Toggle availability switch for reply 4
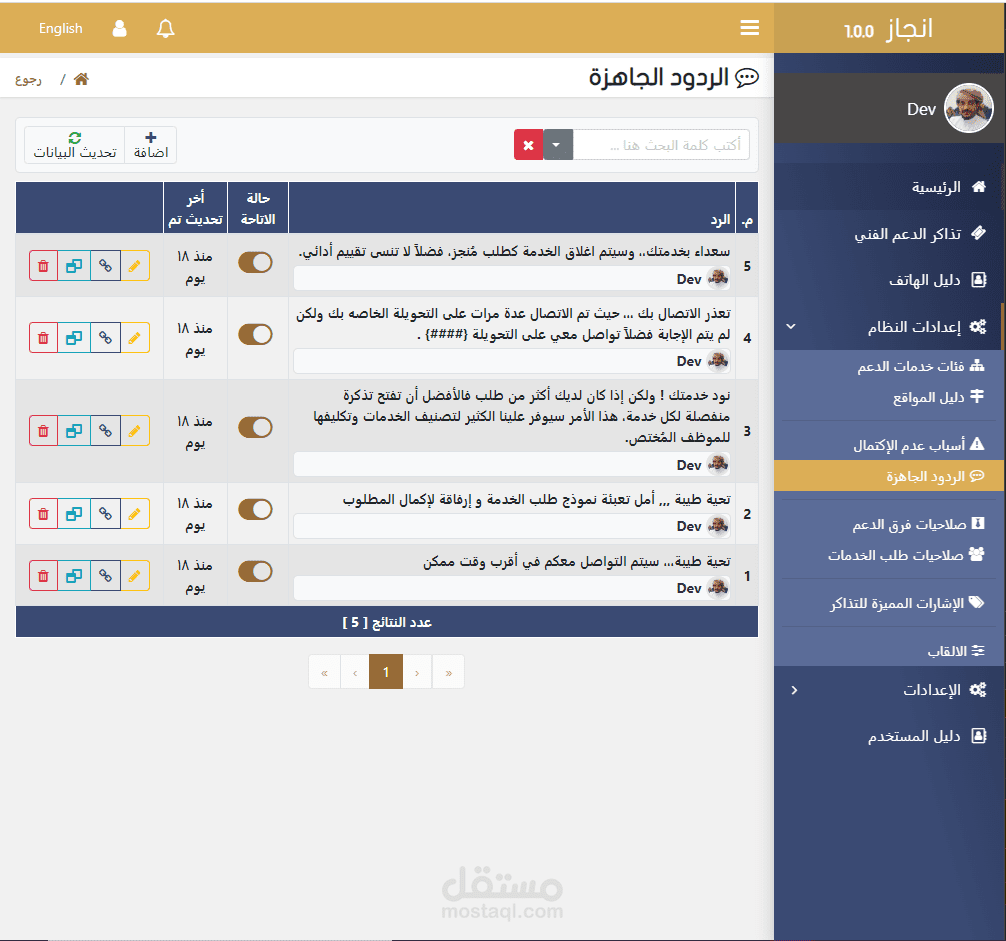1006x941 pixels. coord(255,334)
